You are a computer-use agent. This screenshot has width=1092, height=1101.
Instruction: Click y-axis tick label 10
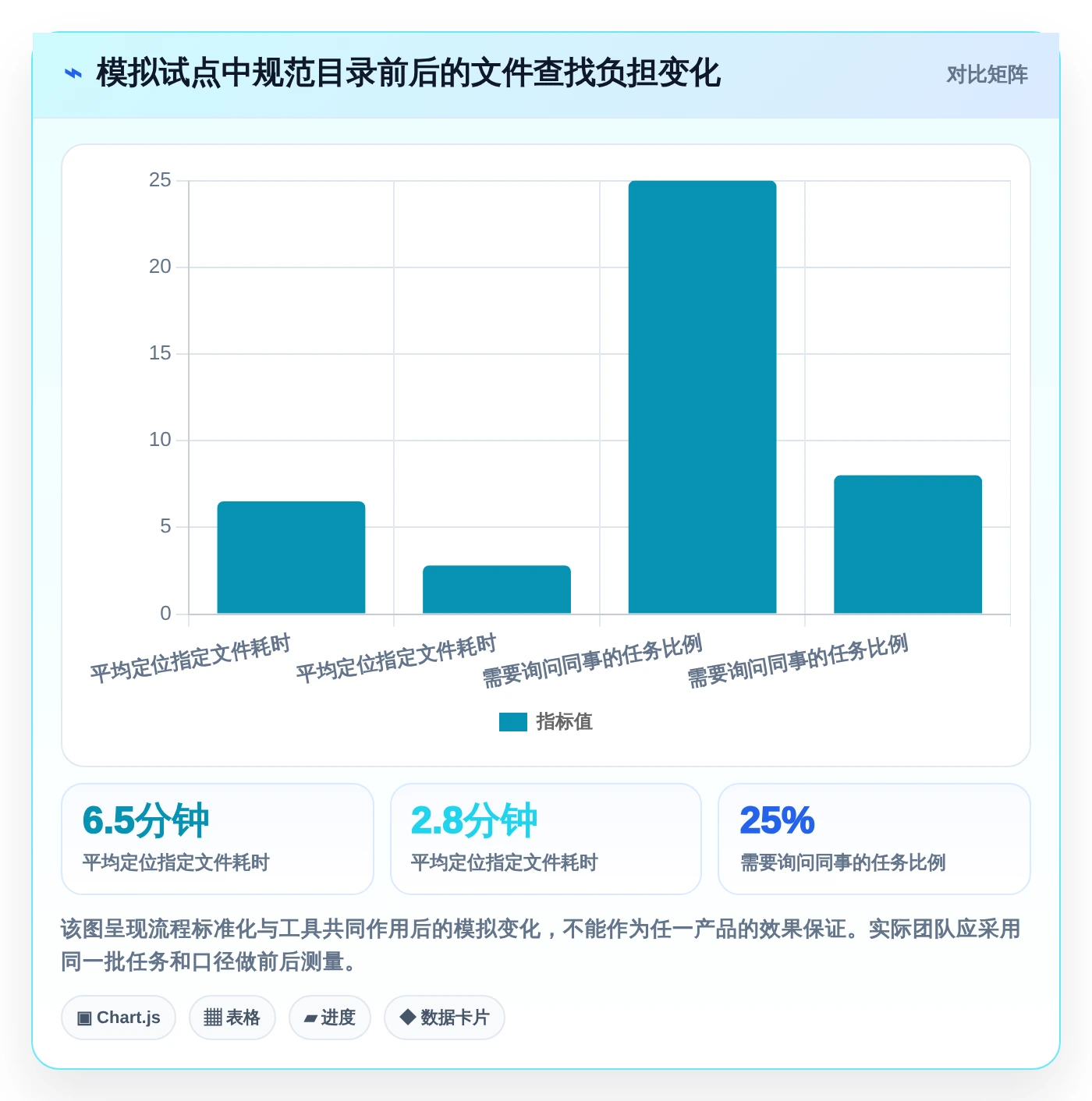point(160,440)
